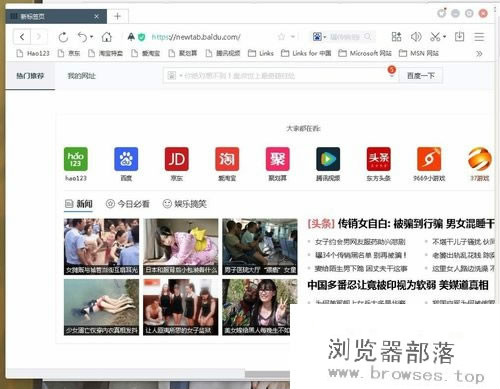Image resolution: width=500 pixels, height=389 pixels.
Task: Click the green security shield icon
Action: coord(142,37)
